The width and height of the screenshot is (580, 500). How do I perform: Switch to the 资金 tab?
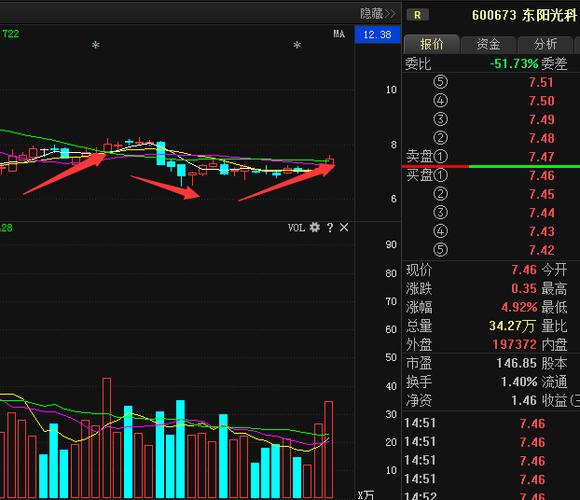[x=488, y=44]
